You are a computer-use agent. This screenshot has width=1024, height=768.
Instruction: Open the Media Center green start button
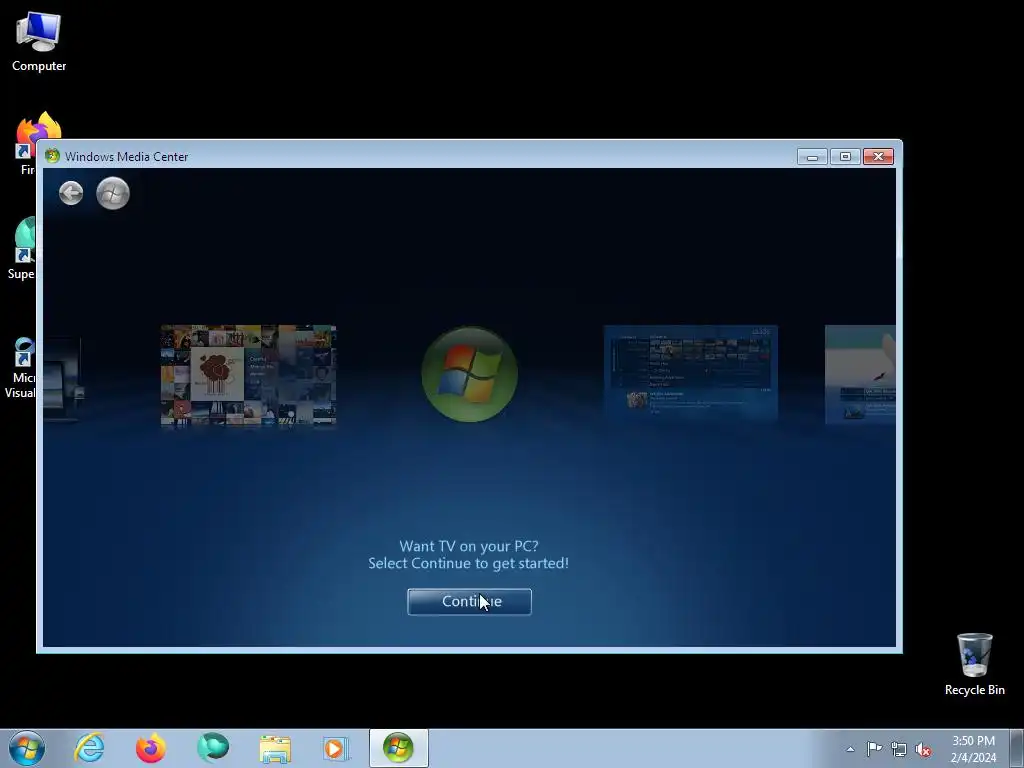click(113, 193)
